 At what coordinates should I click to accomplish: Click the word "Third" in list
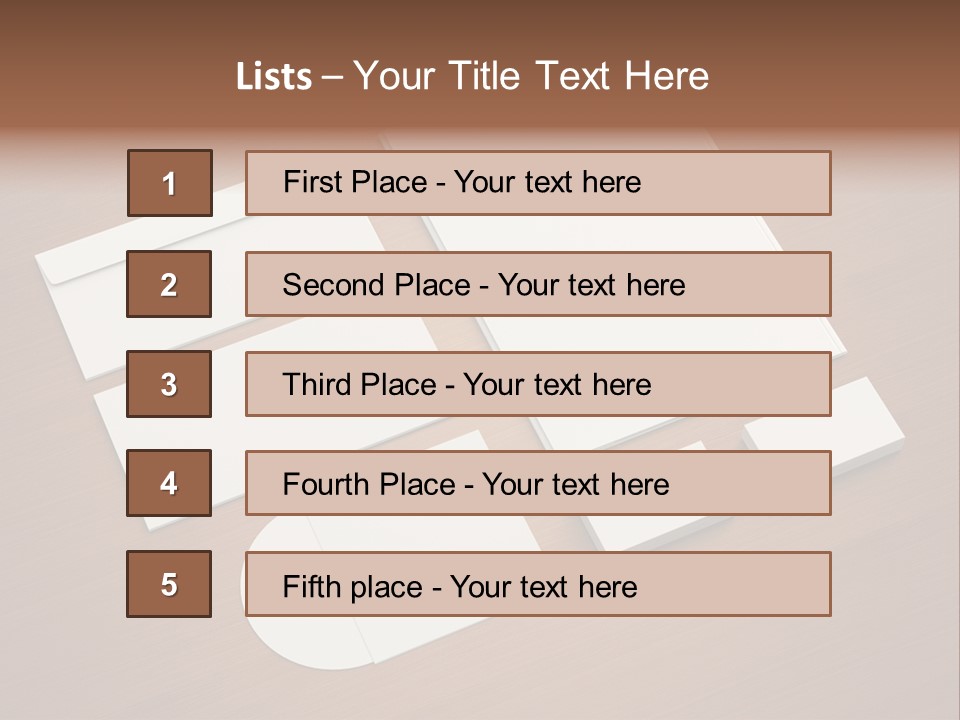point(316,384)
